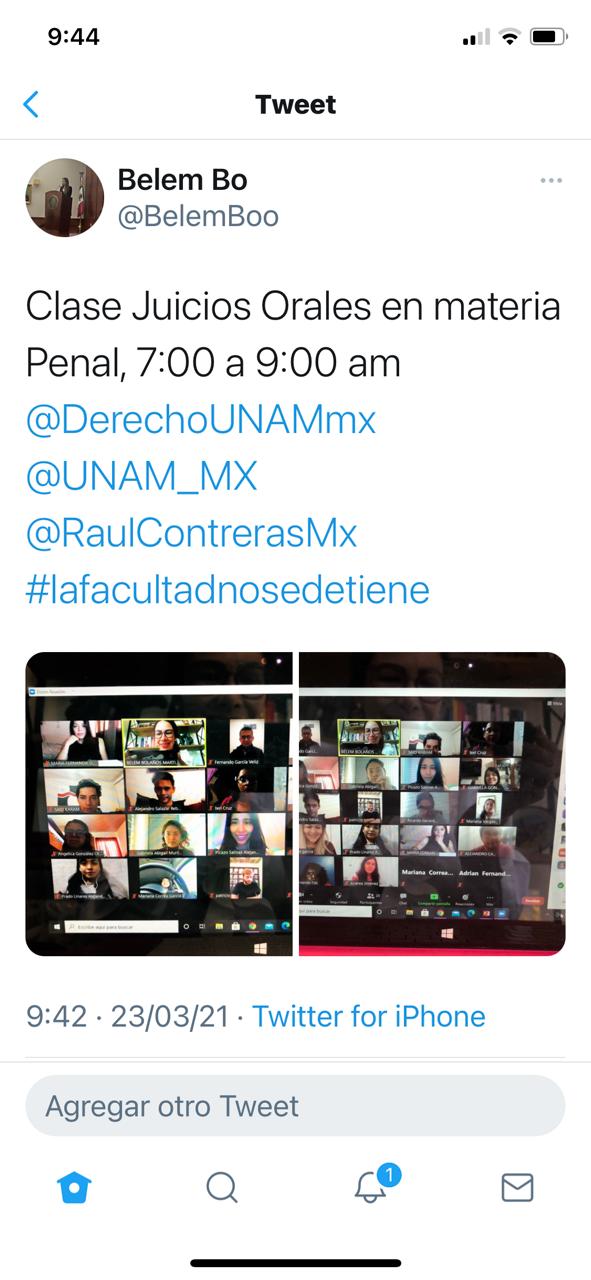View the right Zoom class photo

click(x=432, y=804)
